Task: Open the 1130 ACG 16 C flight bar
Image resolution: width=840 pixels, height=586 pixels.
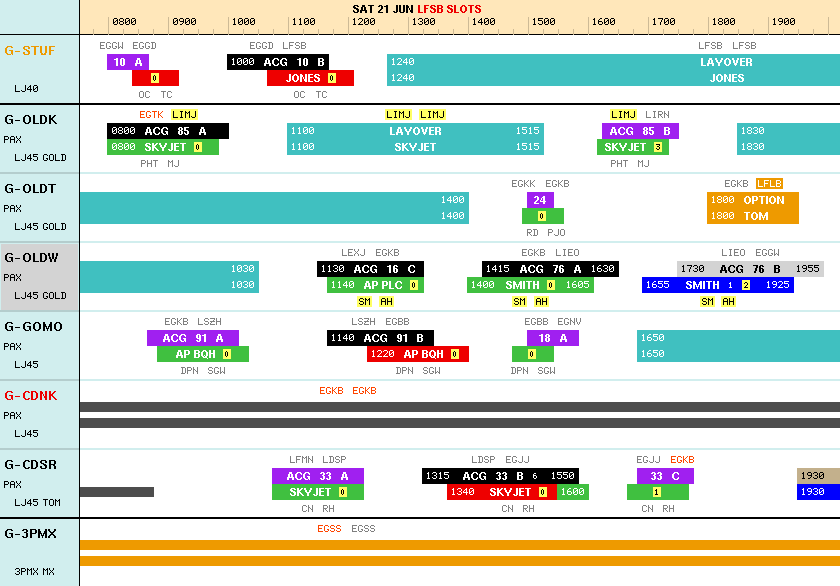Action: [370, 269]
